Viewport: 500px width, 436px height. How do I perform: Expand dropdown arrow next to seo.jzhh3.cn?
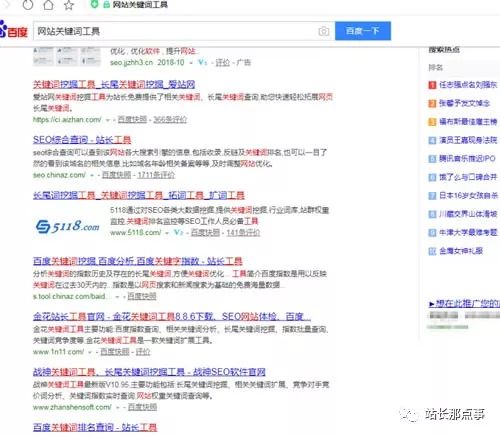tap(191, 63)
